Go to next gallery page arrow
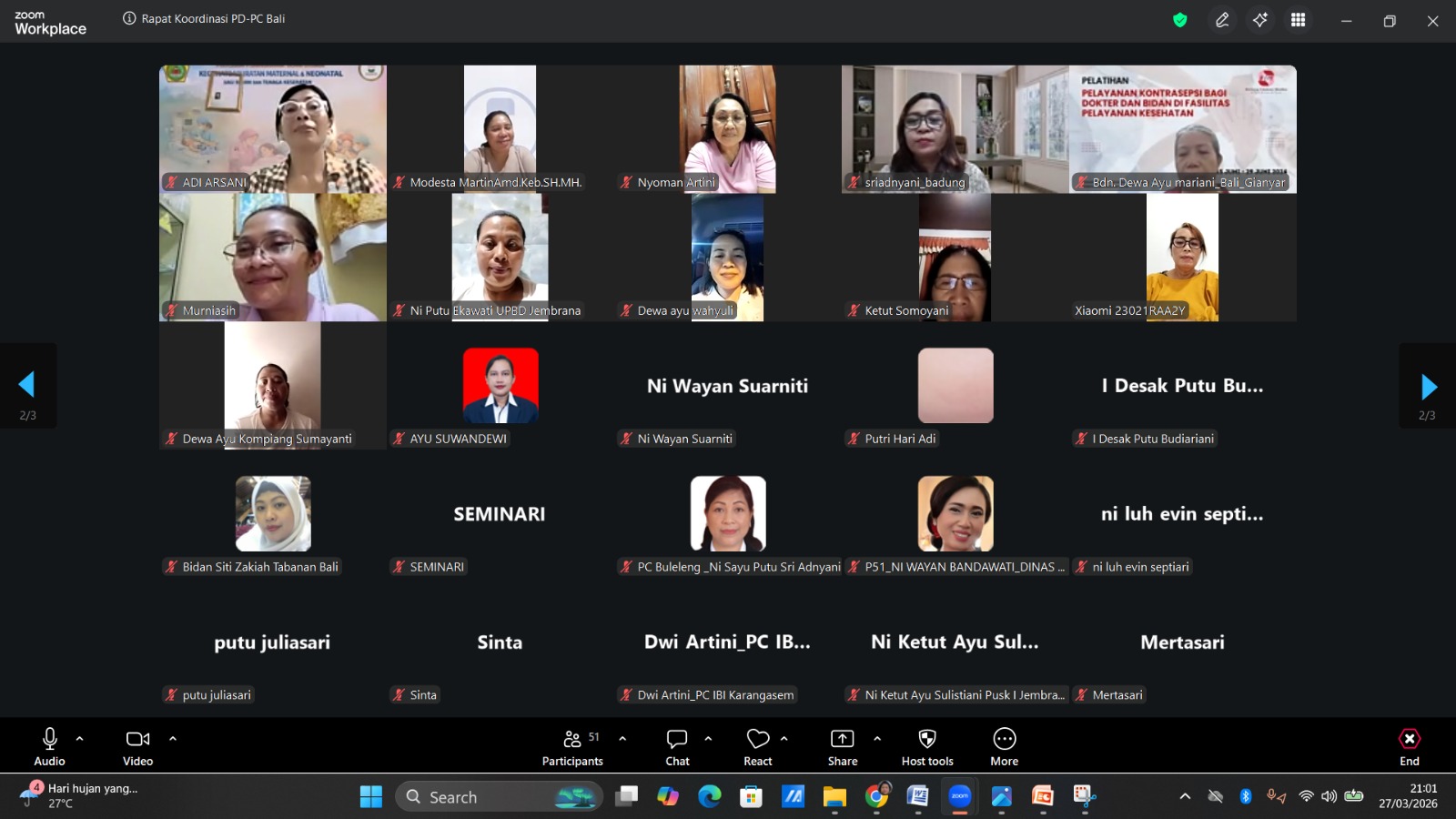This screenshot has width=1456, height=819. point(1428,387)
